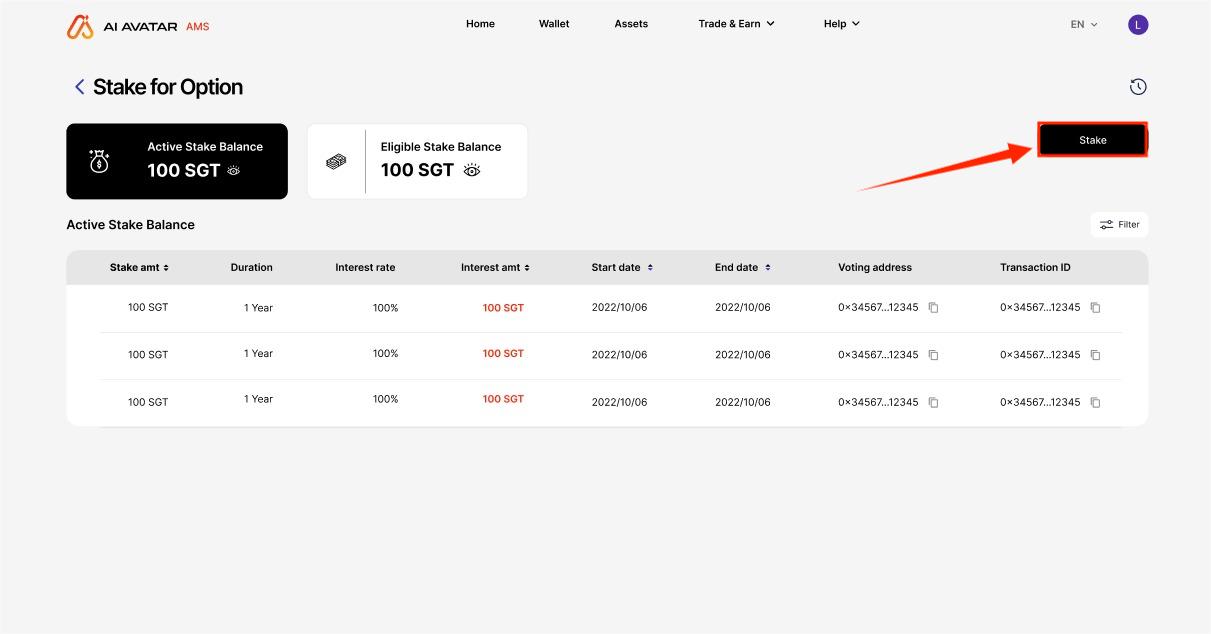Go back using the arrow beside Stake for Option
Screen dimensions: 1211x634
click(79, 87)
